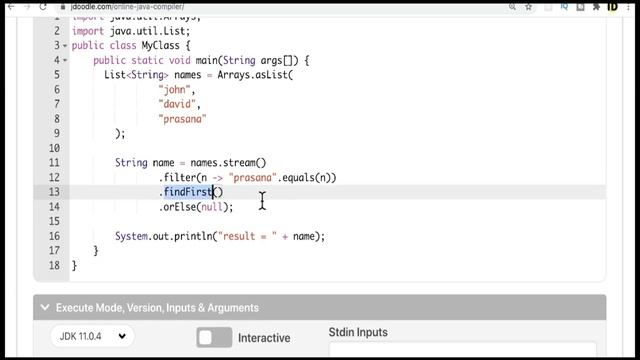Image resolution: width=640 pixels, height=360 pixels.
Task: Click the "john" string on line 6
Action: click(x=174, y=89)
